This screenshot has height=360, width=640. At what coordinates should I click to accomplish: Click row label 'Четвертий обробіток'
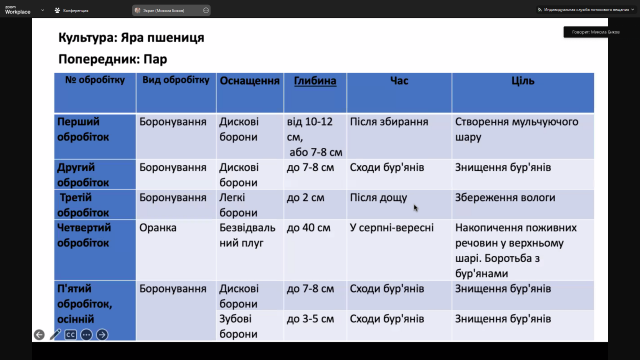(x=95, y=250)
